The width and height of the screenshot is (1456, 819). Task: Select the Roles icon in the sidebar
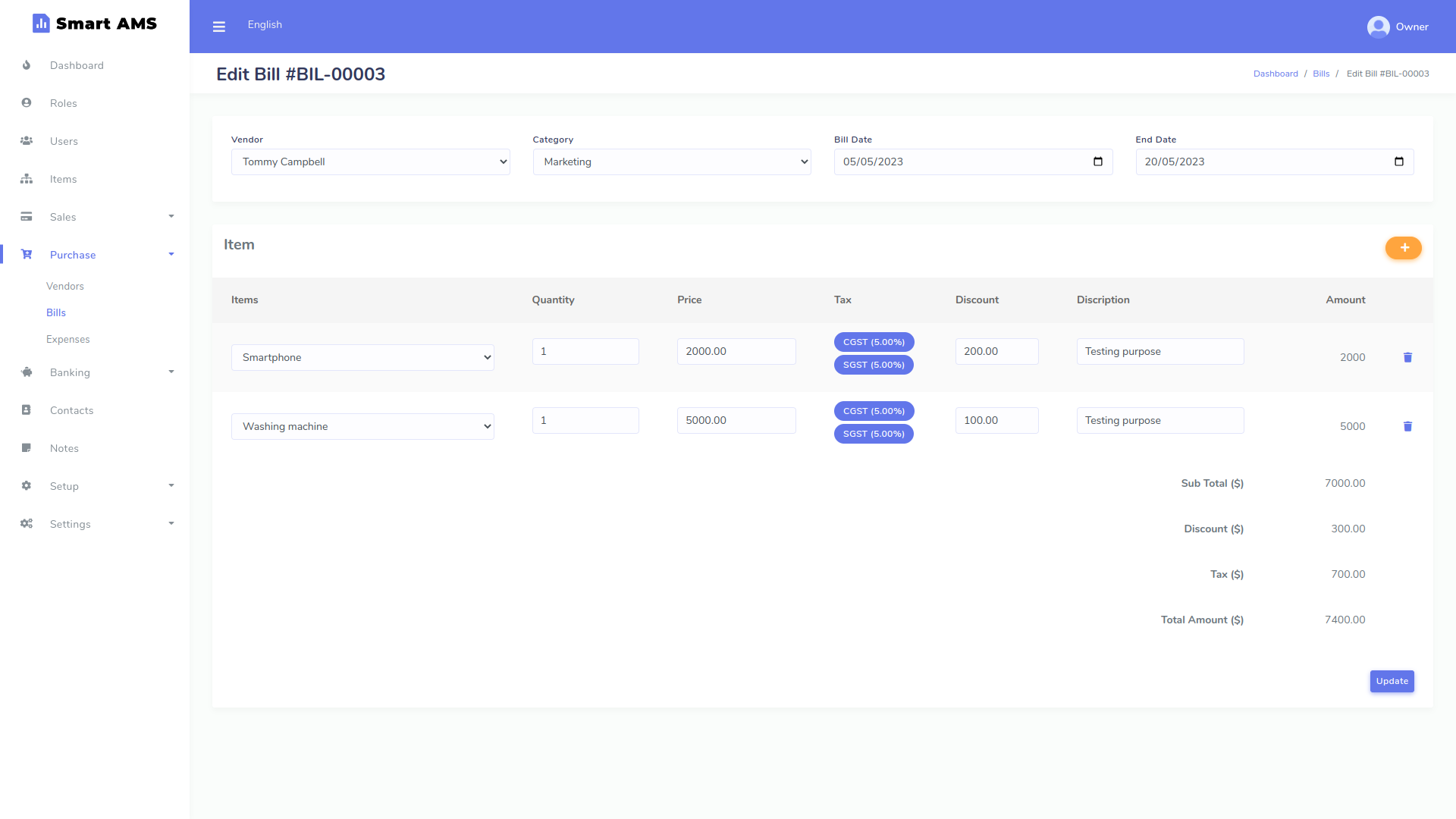pyautogui.click(x=27, y=102)
